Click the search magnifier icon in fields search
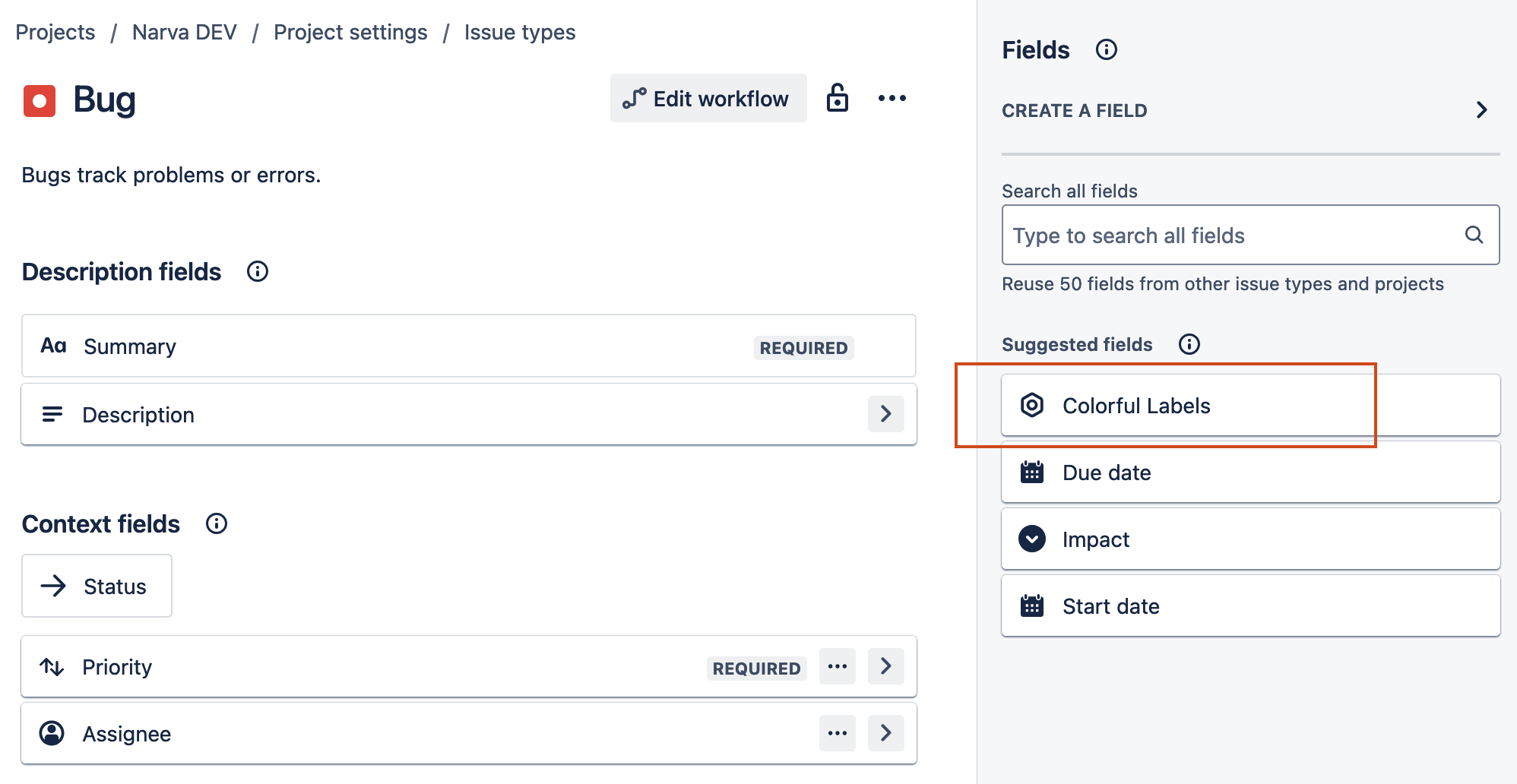1517x784 pixels. [1474, 235]
